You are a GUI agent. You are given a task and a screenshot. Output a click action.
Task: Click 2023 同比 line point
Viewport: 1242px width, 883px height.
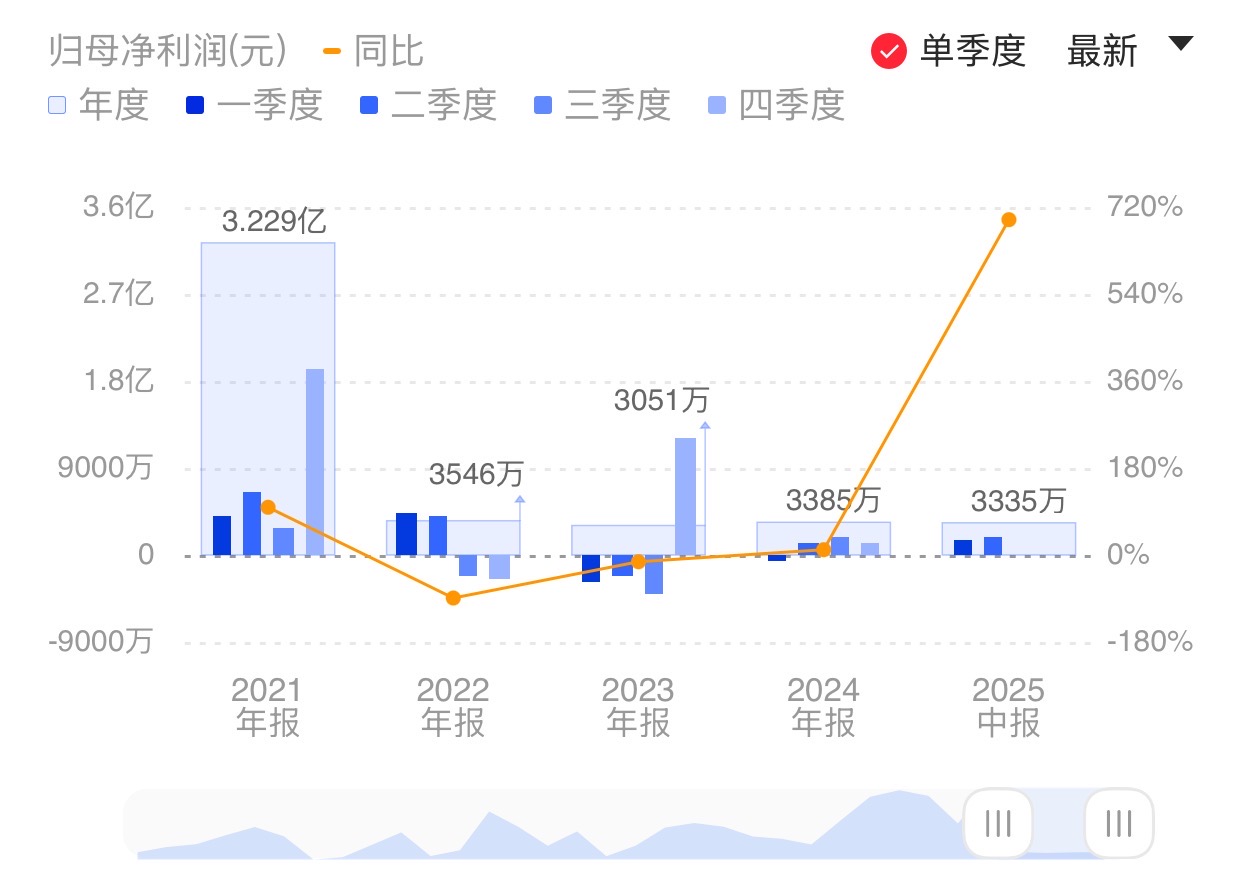(638, 562)
